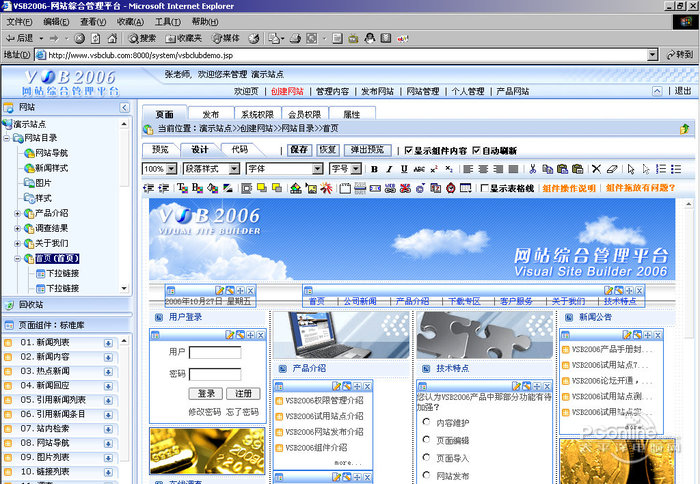Expand the 关于我们 tree node

click(x=17, y=244)
